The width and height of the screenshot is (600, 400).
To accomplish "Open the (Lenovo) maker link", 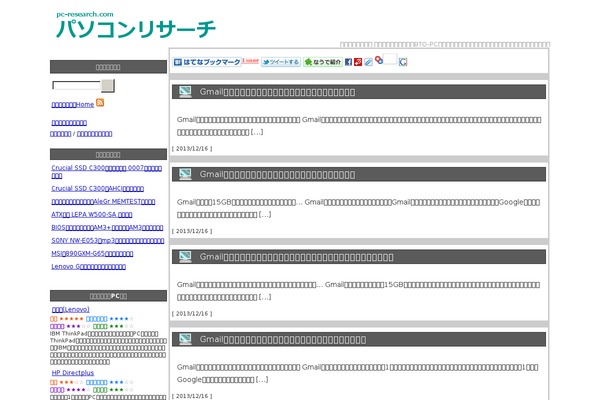I will tap(71, 309).
